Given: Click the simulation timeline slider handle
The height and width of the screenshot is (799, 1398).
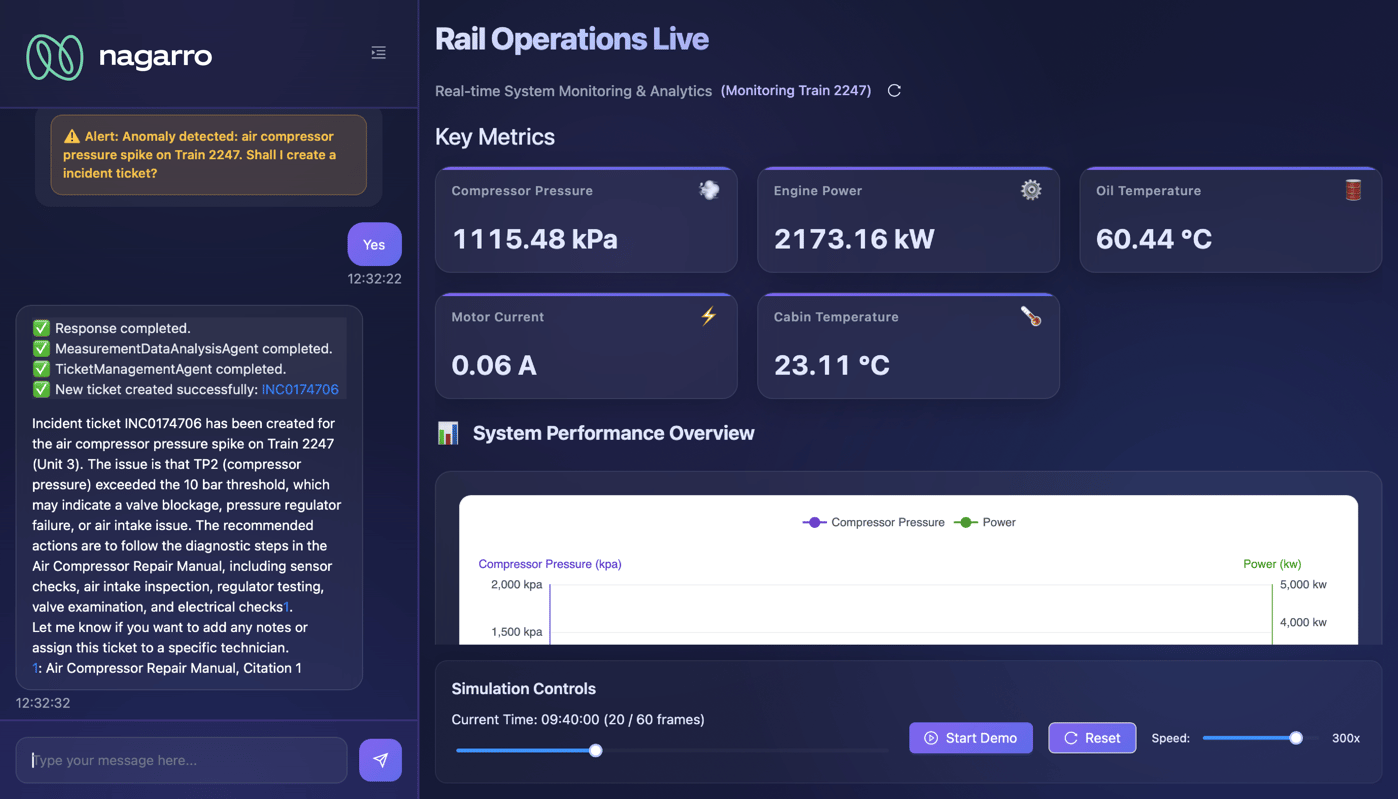Looking at the screenshot, I should point(596,750).
